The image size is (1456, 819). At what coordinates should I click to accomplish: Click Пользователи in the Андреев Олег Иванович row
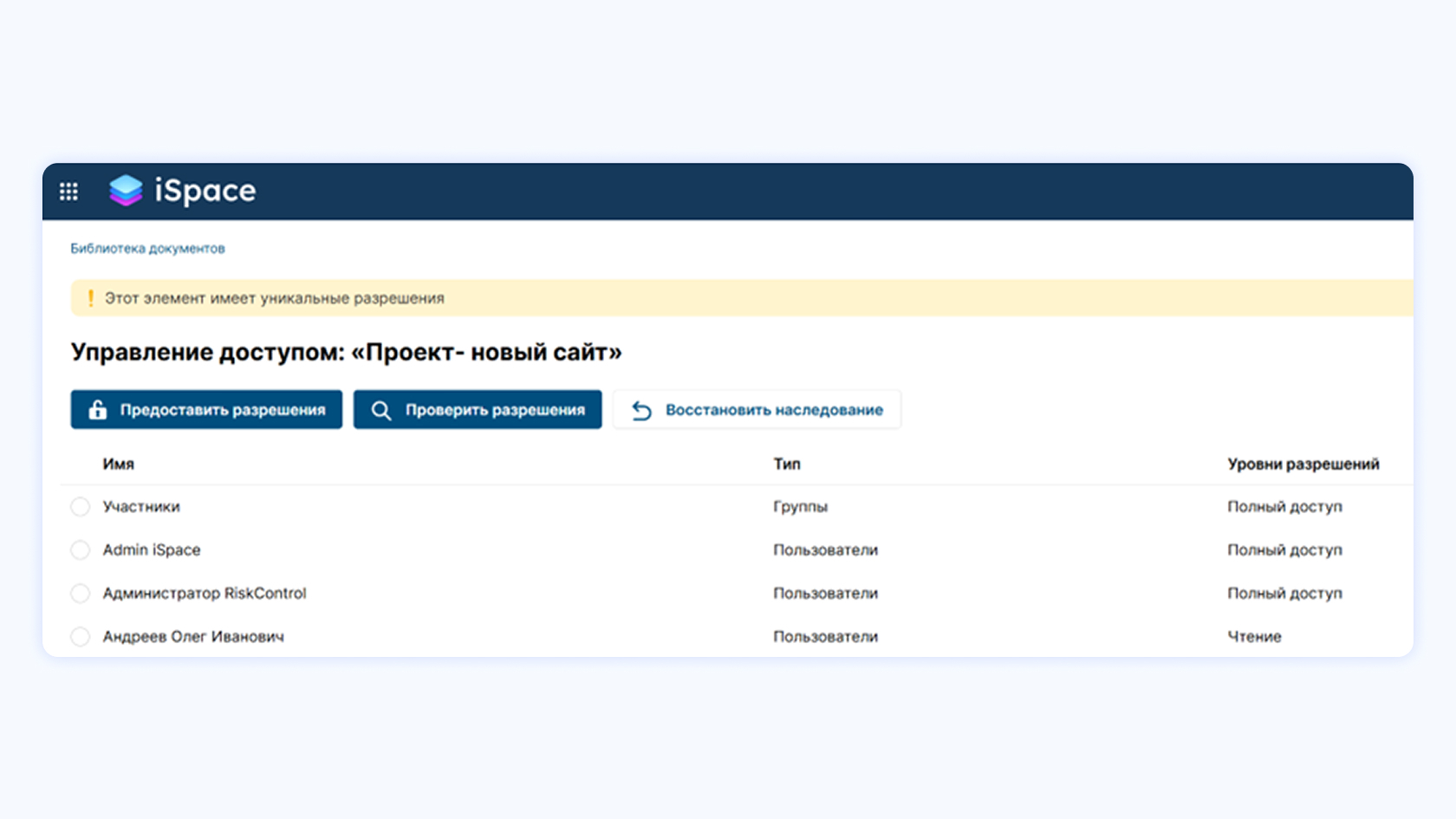click(x=826, y=636)
